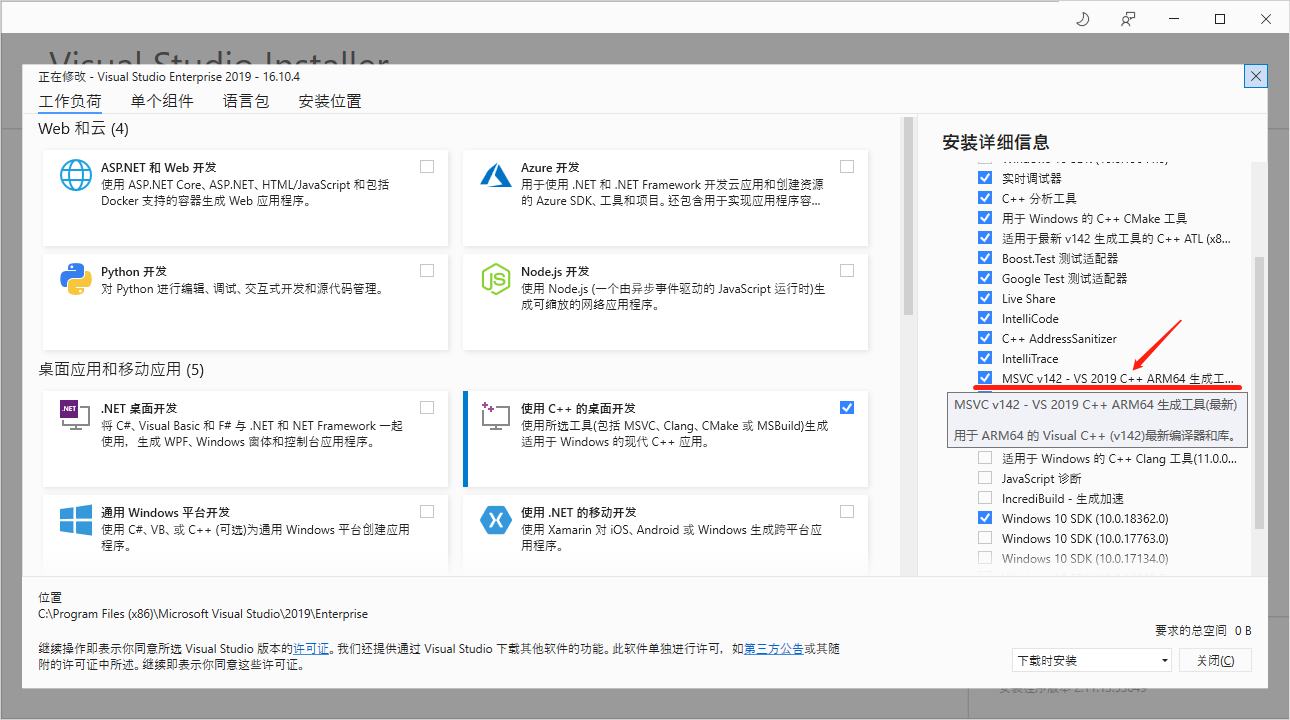Open the 下载时安装 dropdown
The height and width of the screenshot is (720, 1290).
point(1091,660)
